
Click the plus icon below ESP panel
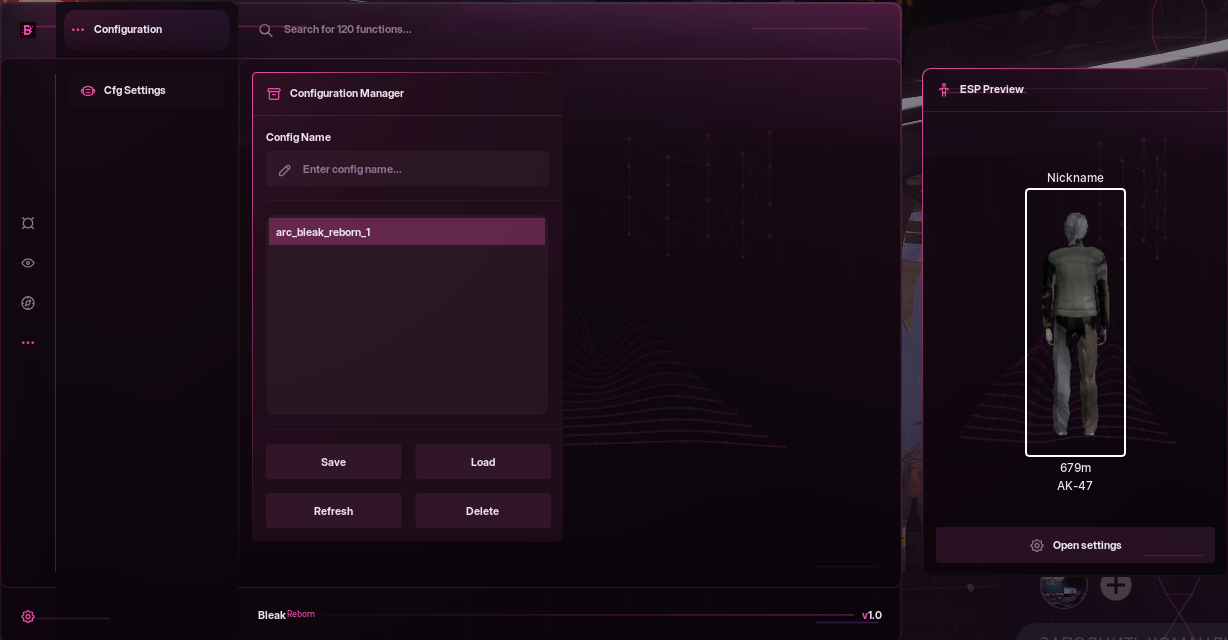click(1116, 585)
